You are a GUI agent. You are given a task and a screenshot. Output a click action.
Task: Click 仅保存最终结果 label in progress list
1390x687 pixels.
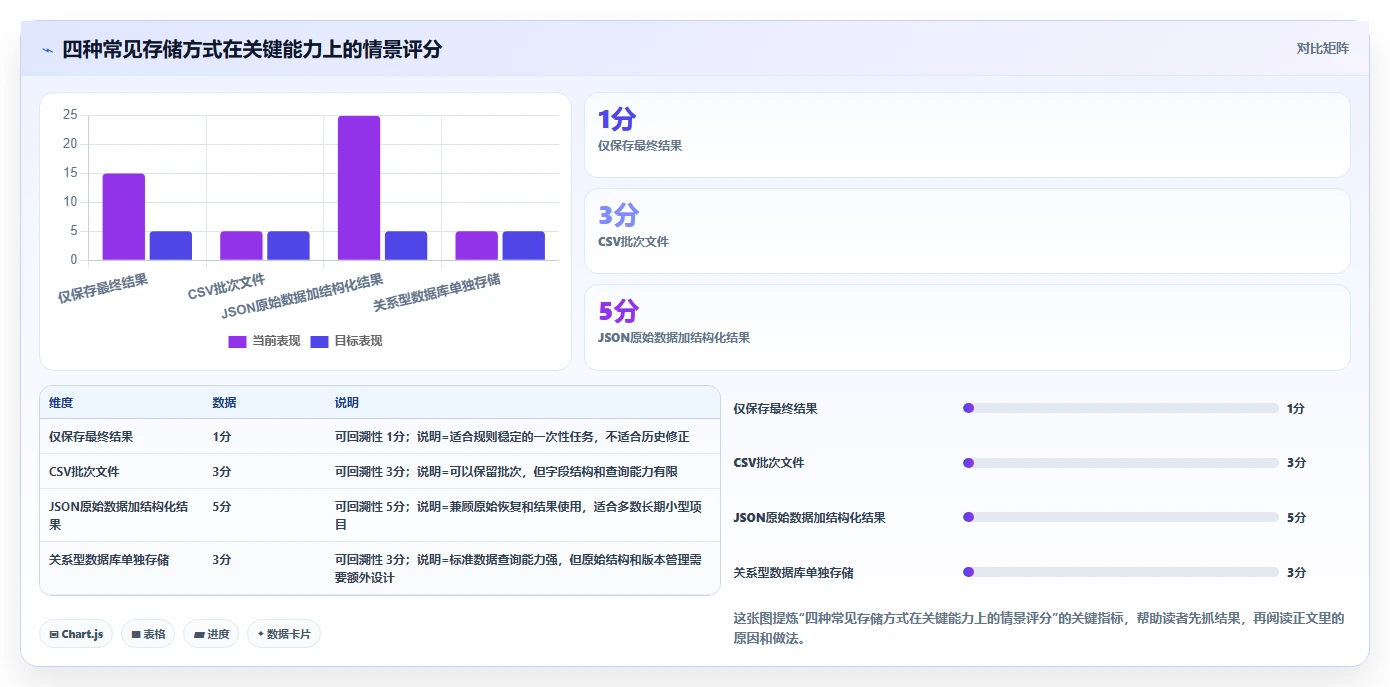pyautogui.click(x=776, y=408)
